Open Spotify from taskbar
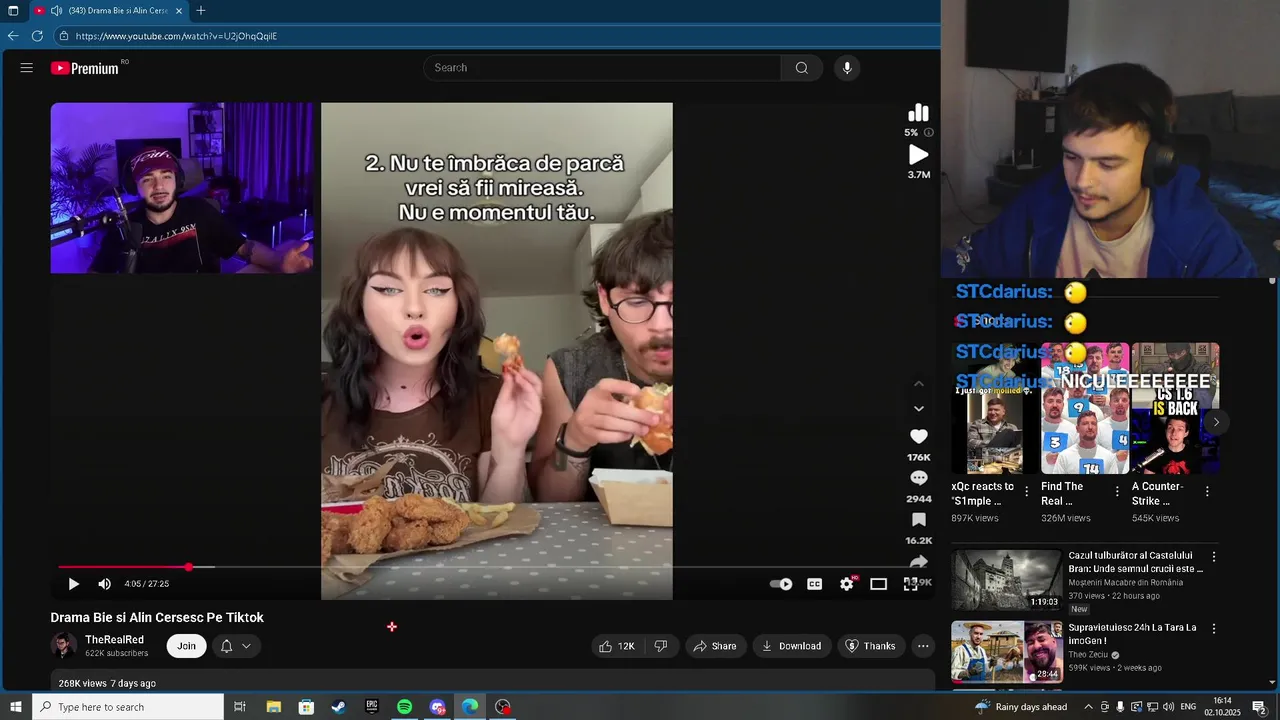Screen dimensions: 1280x720 pyautogui.click(x=405, y=707)
